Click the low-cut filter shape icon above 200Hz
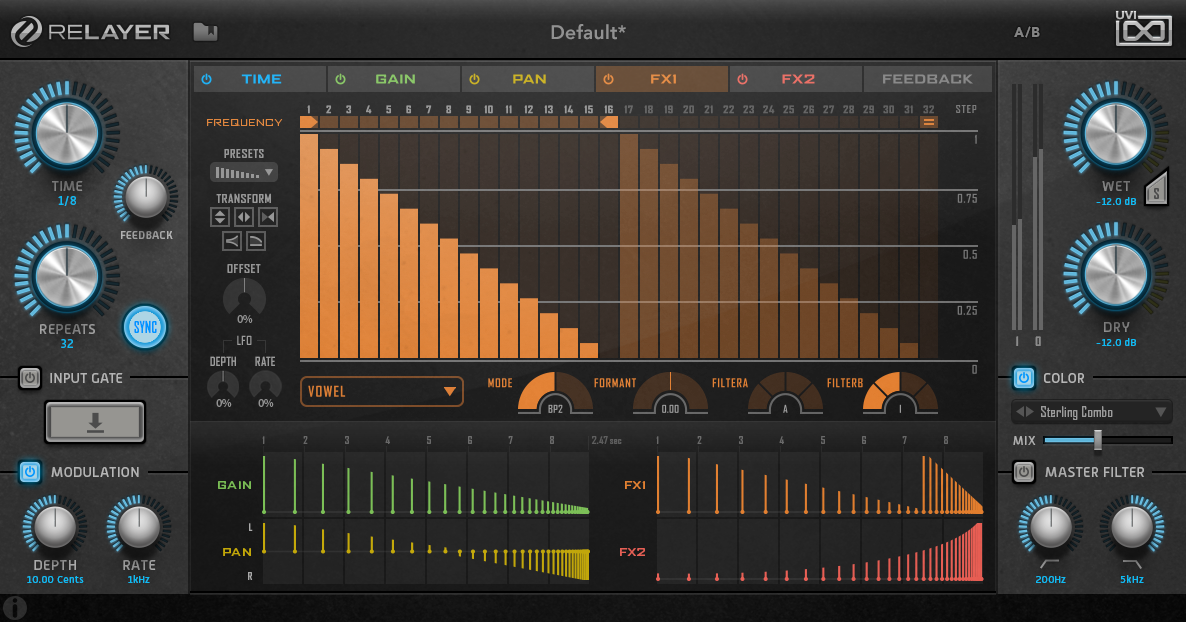This screenshot has height=622, width=1186. pyautogui.click(x=1049, y=564)
